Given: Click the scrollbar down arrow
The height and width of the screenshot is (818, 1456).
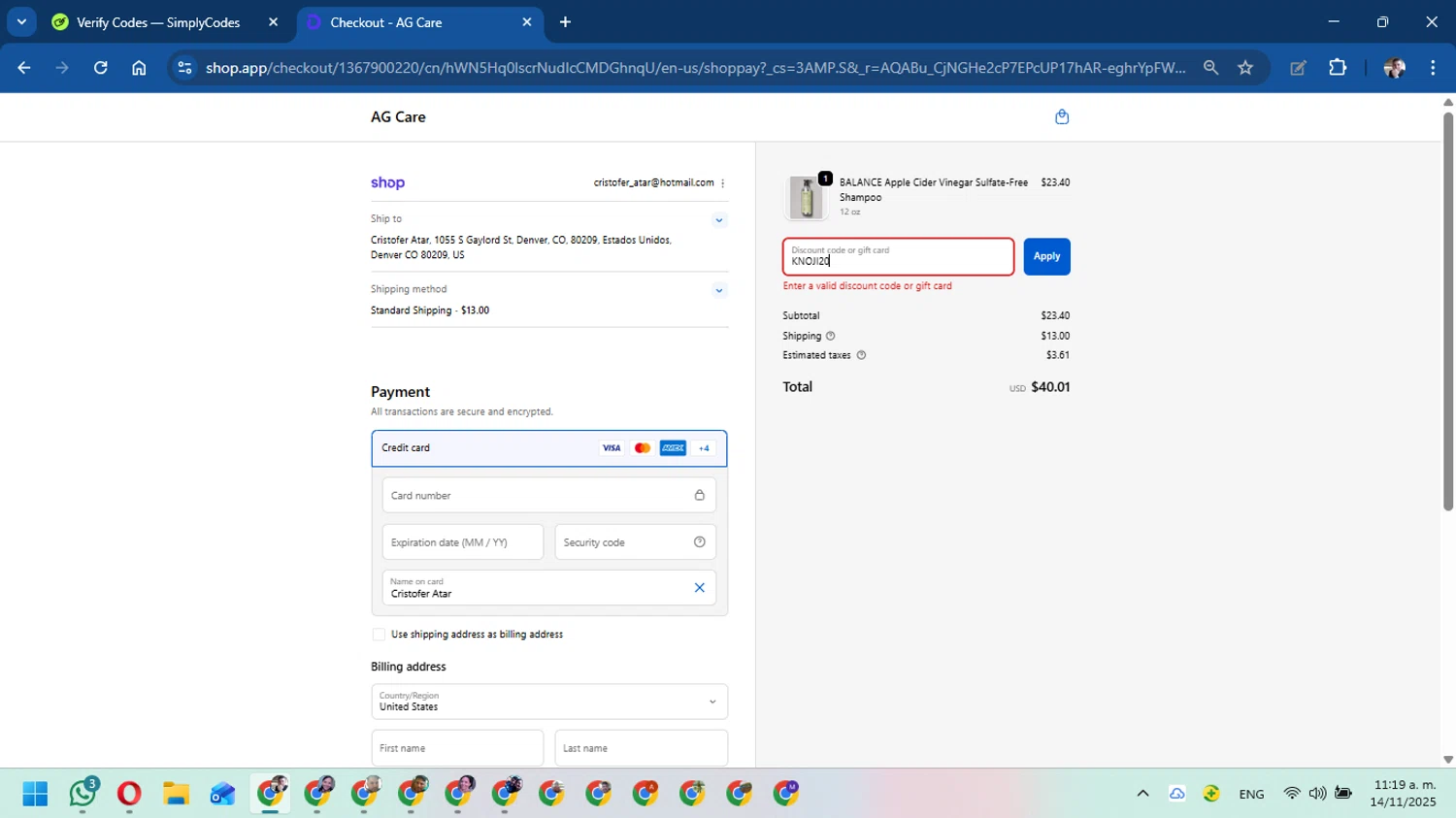Looking at the screenshot, I should (1448, 760).
